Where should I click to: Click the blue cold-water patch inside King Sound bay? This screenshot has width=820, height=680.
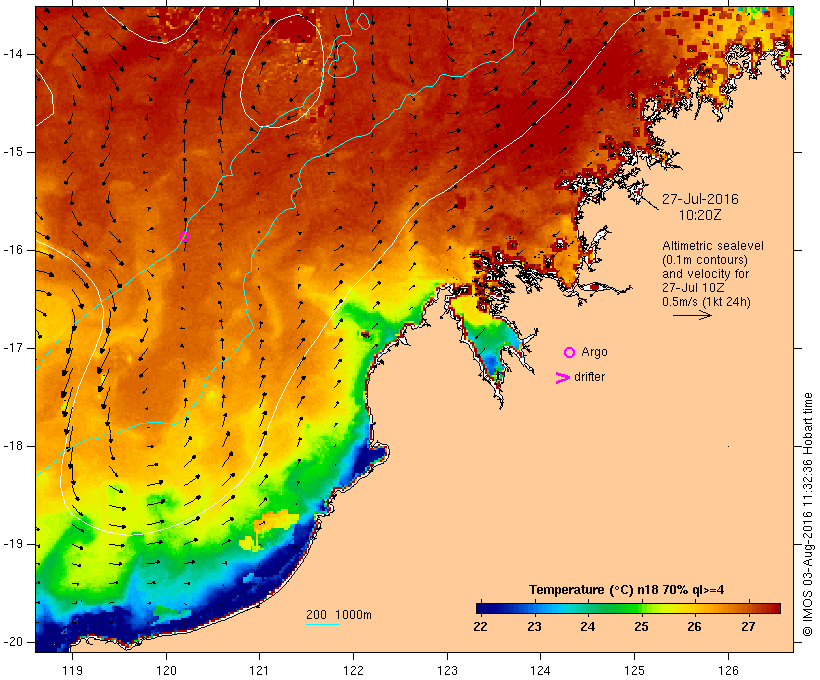[492, 362]
